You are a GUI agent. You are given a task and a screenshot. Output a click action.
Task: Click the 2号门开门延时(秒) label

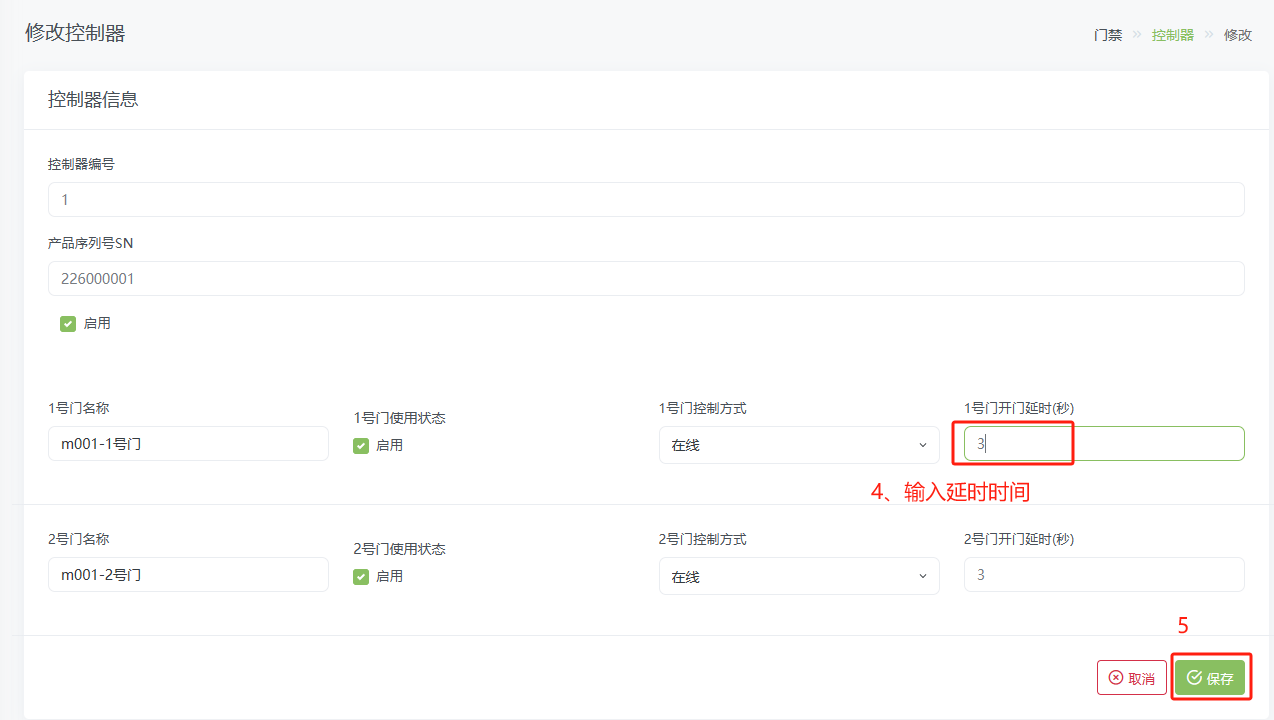[1019, 539]
